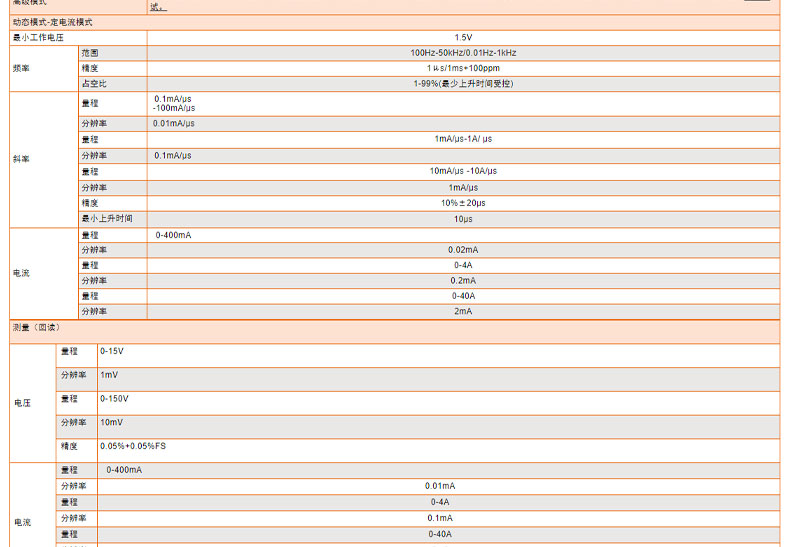
Task: Click the 100Hz-50kHz/0.01Hz-1kHz frequency range cell
Action: pyautogui.click(x=463, y=52)
